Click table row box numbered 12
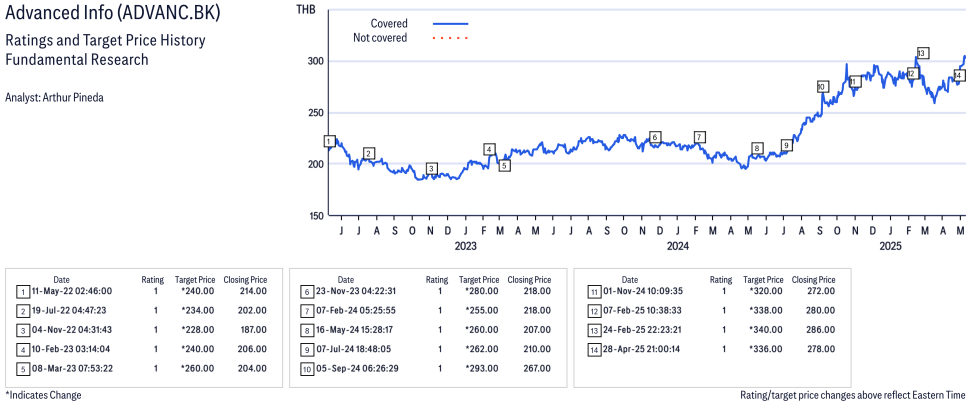Screen dimensions: 976x402 594,311
